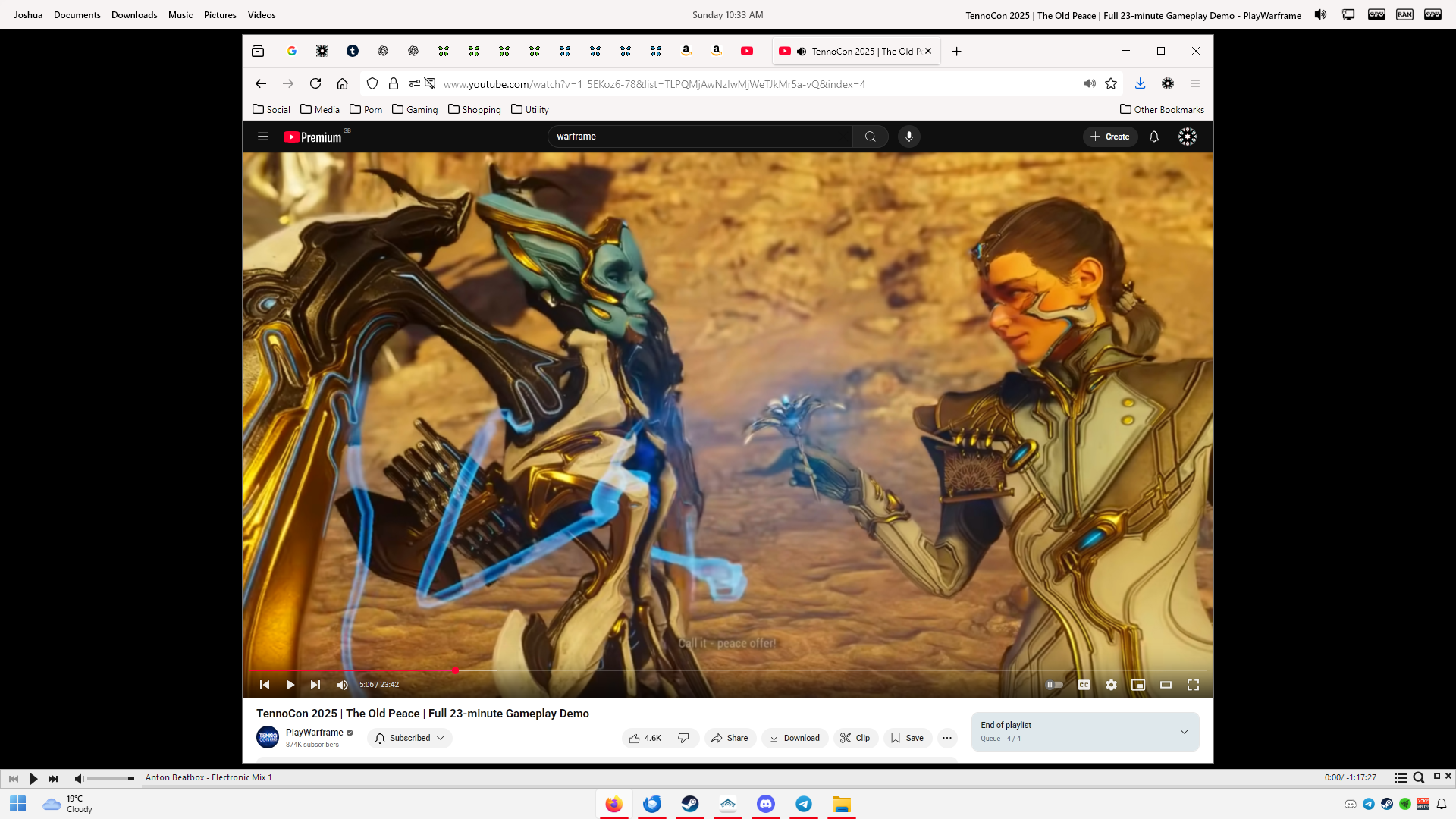Open the browser extension icon beside downloads
Image resolution: width=1456 pixels, height=819 pixels.
[1168, 83]
